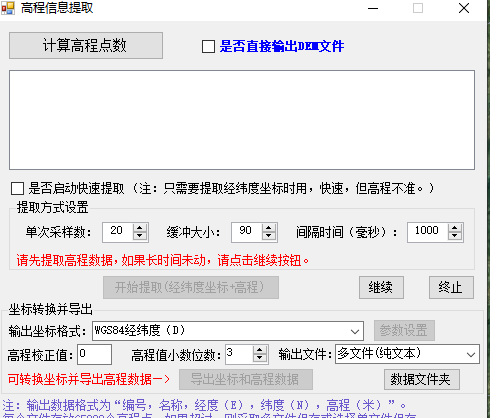Focus the 间隔时间(毫秒) value field
Viewport: 490px width, 418px height.
click(428, 232)
